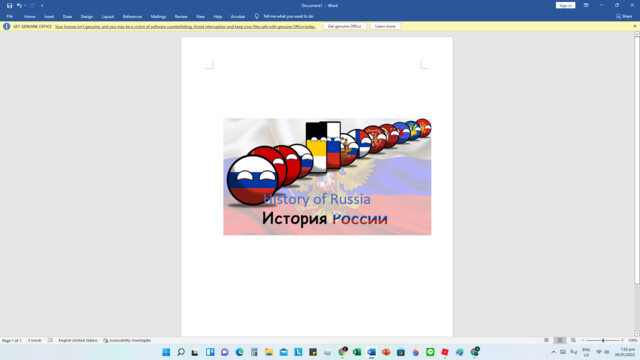Image resolution: width=640 pixels, height=360 pixels.
Task: Switch to Print Layout view
Action: coord(560,340)
